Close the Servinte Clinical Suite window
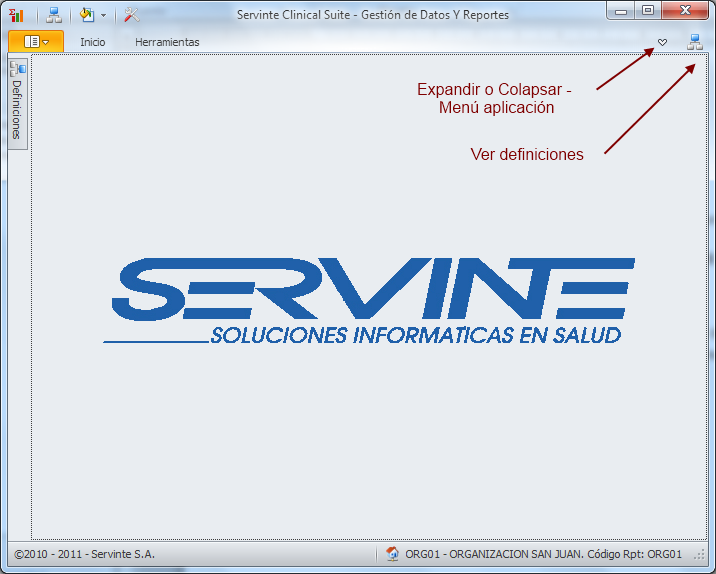 click(x=685, y=11)
